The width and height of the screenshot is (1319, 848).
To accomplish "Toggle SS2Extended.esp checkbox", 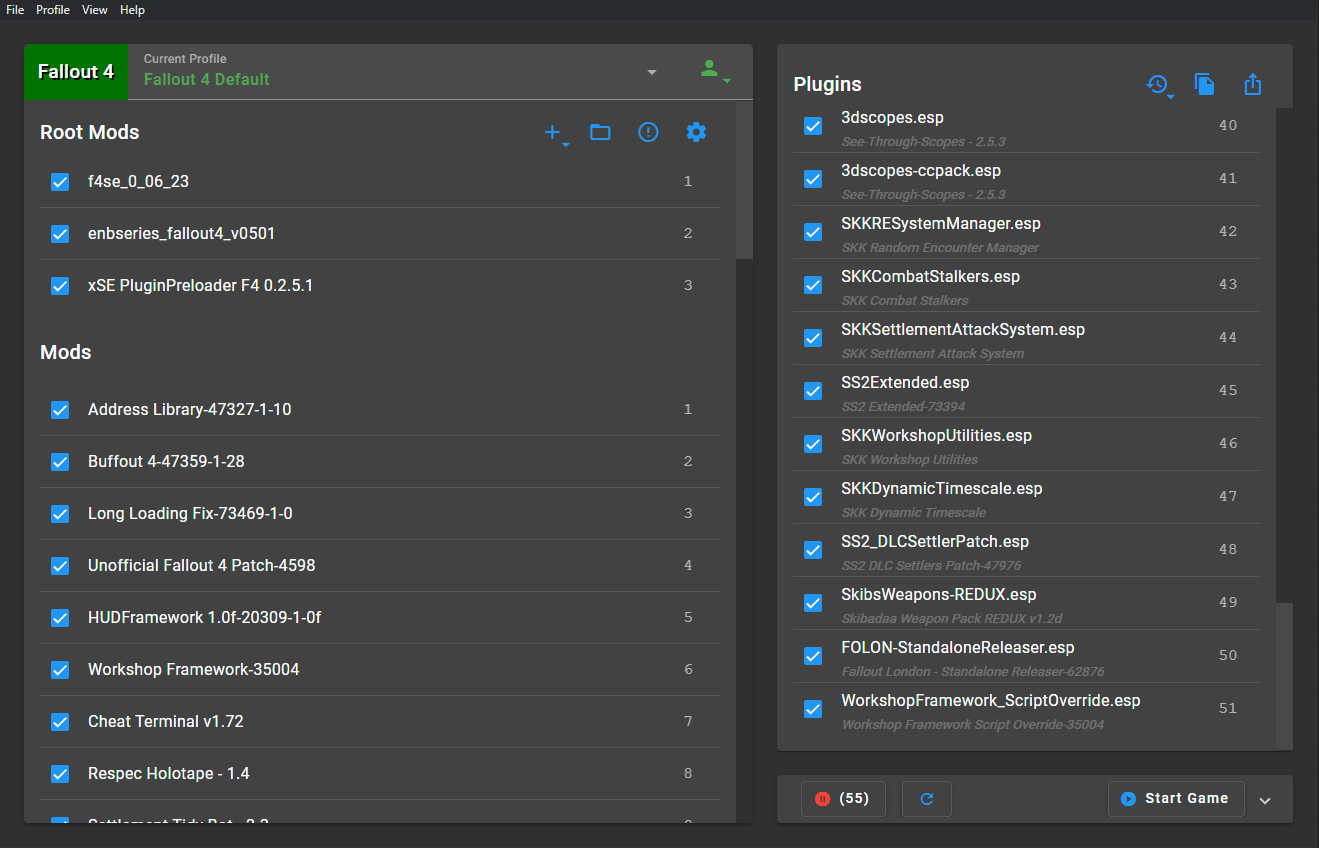I will pos(813,391).
